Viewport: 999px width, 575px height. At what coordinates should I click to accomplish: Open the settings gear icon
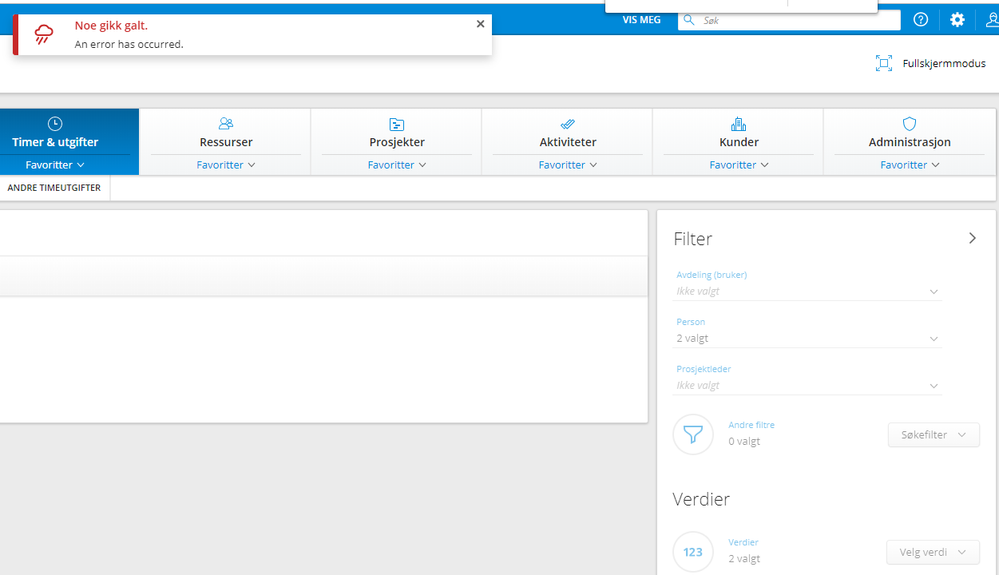[x=957, y=20]
